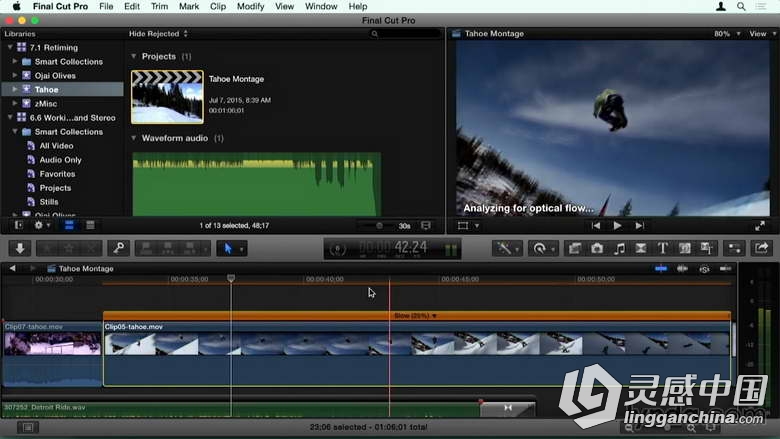Open the File menu
Image resolution: width=780 pixels, height=439 pixels.
point(106,6)
